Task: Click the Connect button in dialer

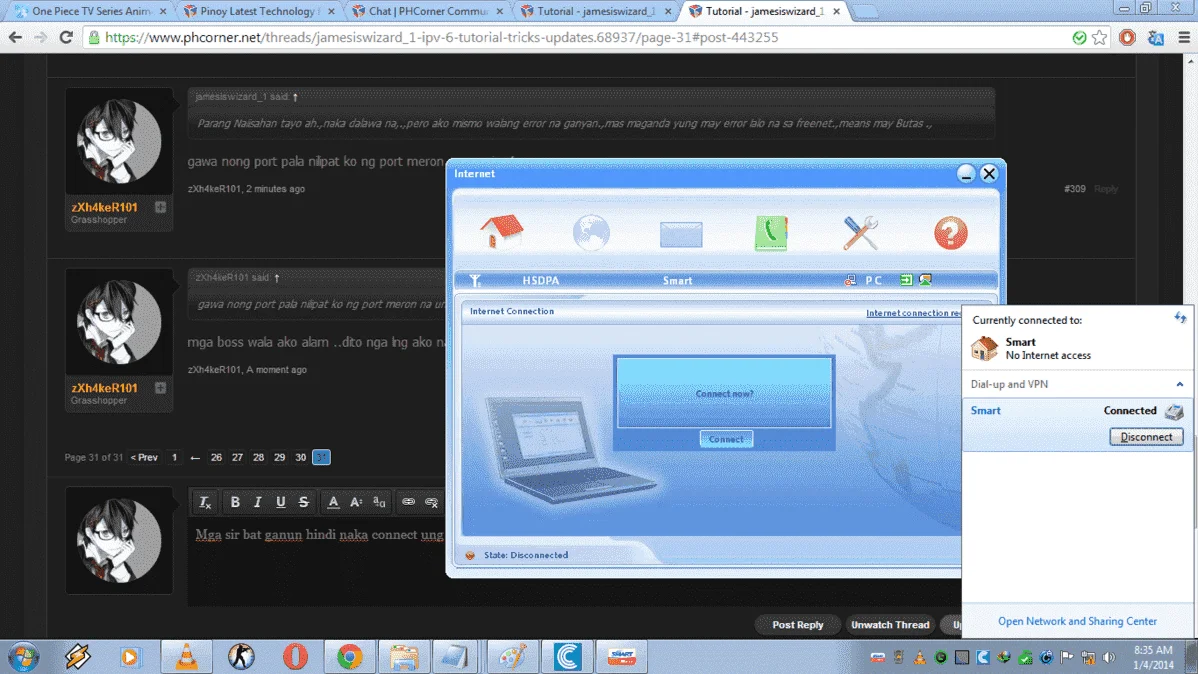Action: pos(726,439)
